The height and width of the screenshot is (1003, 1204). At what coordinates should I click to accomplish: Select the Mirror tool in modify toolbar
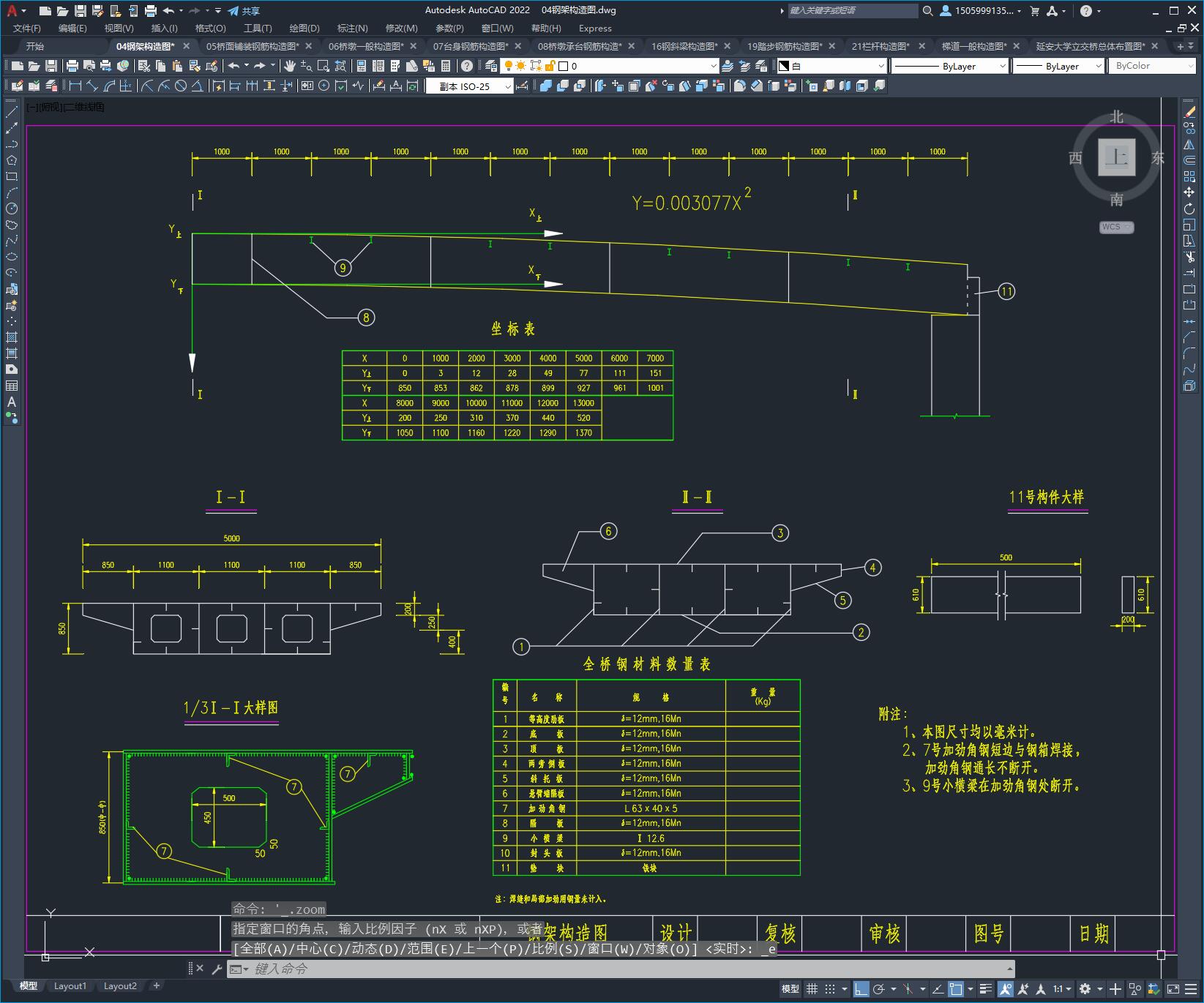(1189, 144)
